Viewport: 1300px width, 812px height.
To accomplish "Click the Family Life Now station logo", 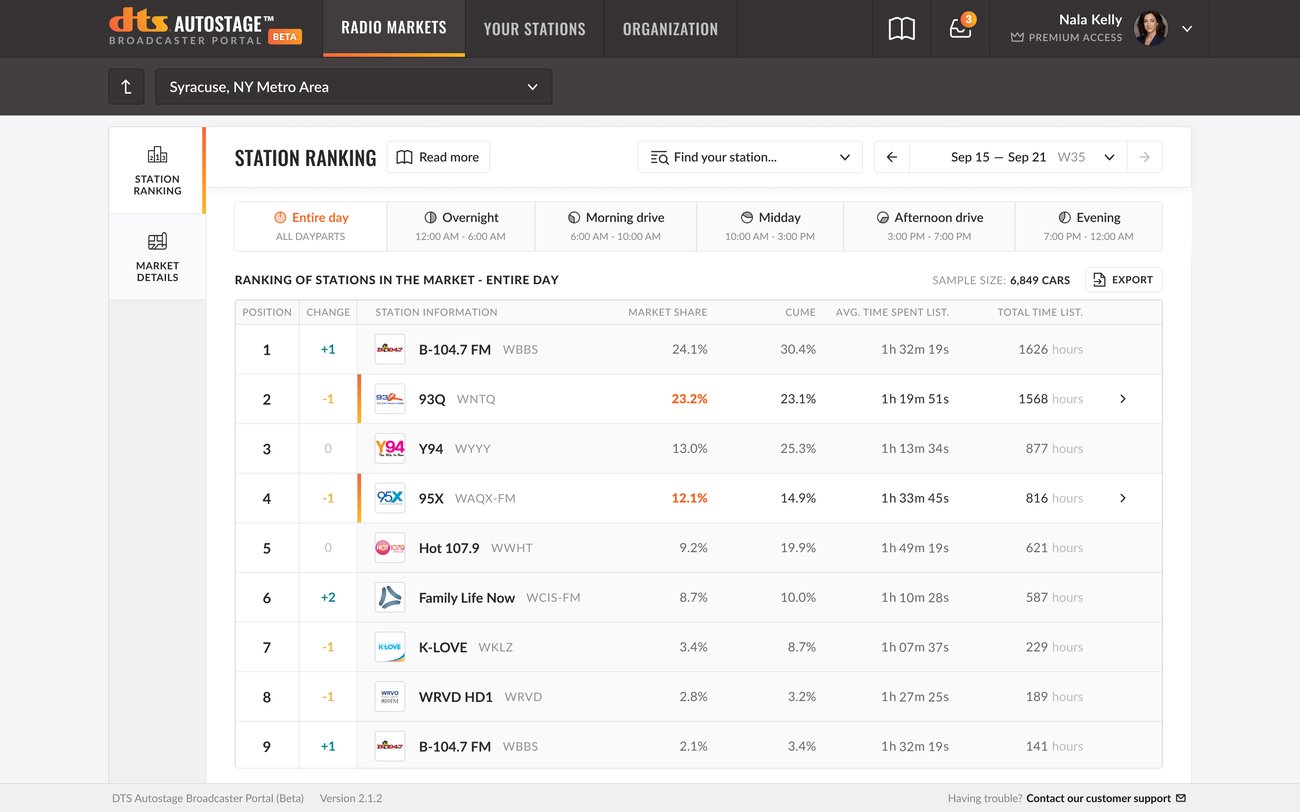I will click(x=390, y=598).
